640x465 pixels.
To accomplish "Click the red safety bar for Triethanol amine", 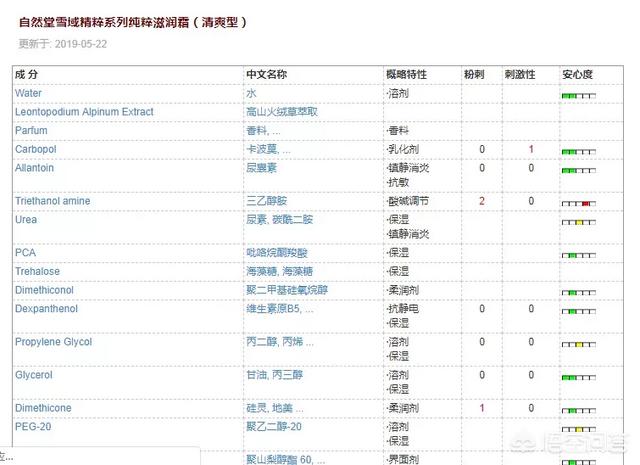I will (579, 203).
